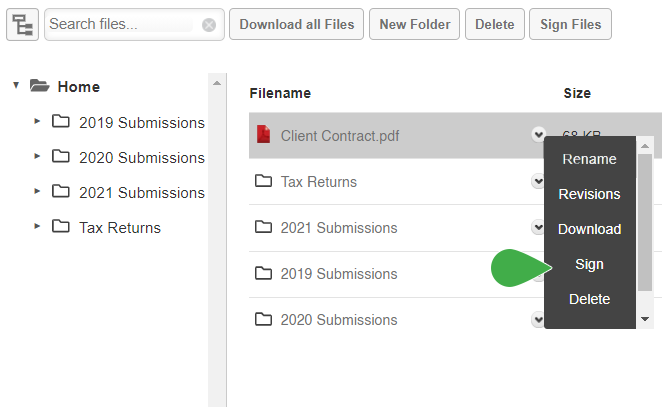Choose Revisions from the context menu
This screenshot has width=662, height=407.
point(589,194)
